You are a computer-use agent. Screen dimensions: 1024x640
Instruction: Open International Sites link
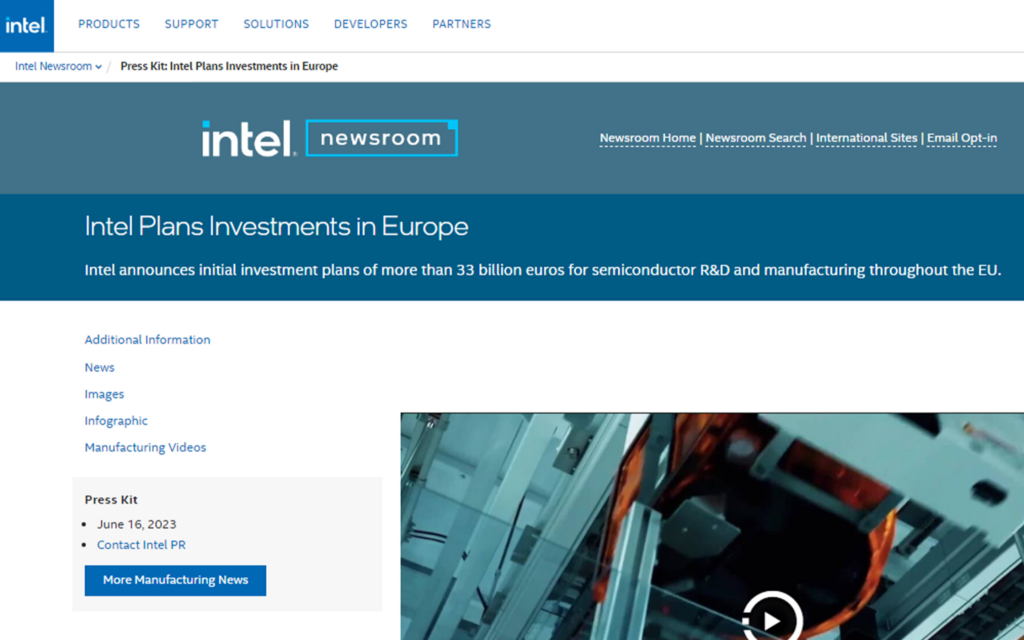coord(867,138)
